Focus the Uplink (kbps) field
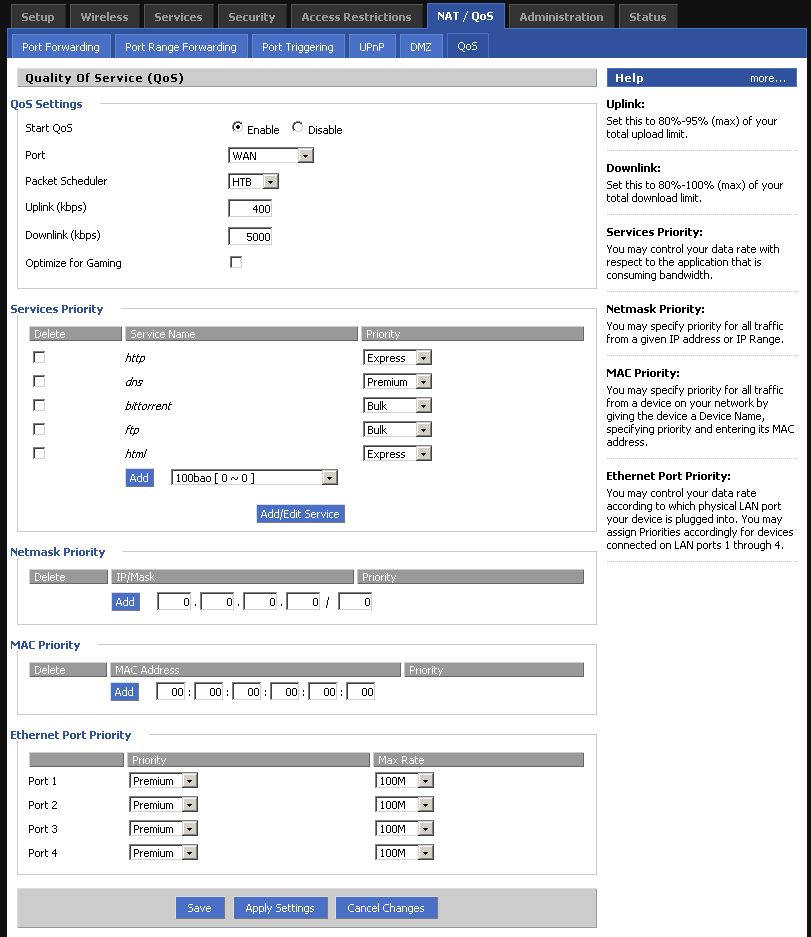Viewport: 811px width, 937px height. tap(250, 209)
